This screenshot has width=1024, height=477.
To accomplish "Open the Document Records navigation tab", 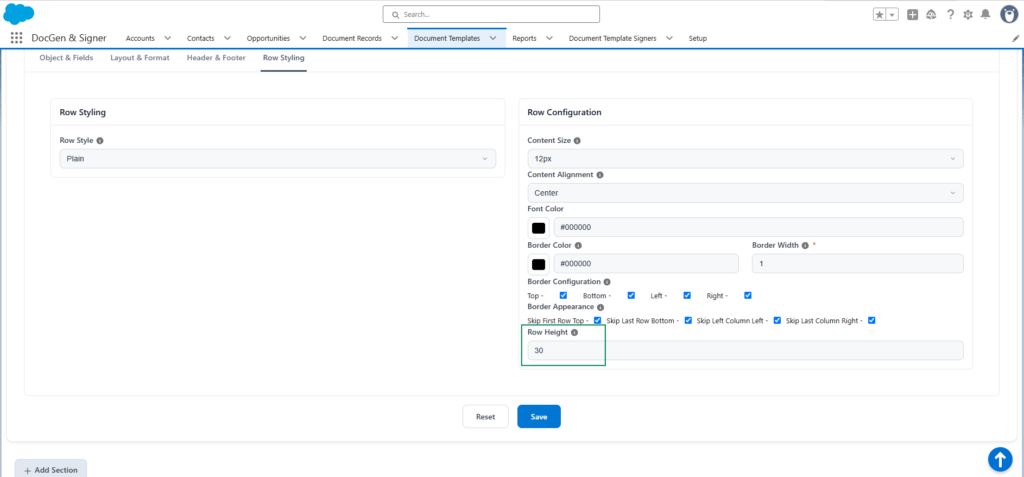I will point(352,39).
